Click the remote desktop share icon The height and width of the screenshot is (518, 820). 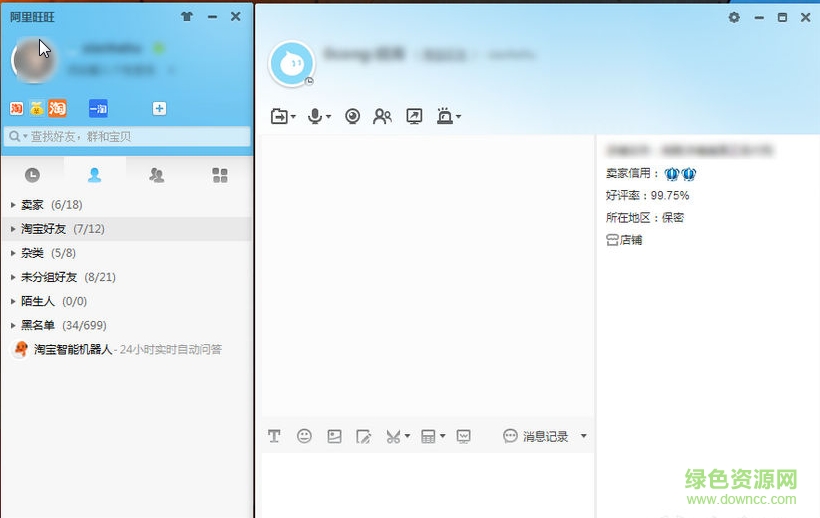pos(414,117)
